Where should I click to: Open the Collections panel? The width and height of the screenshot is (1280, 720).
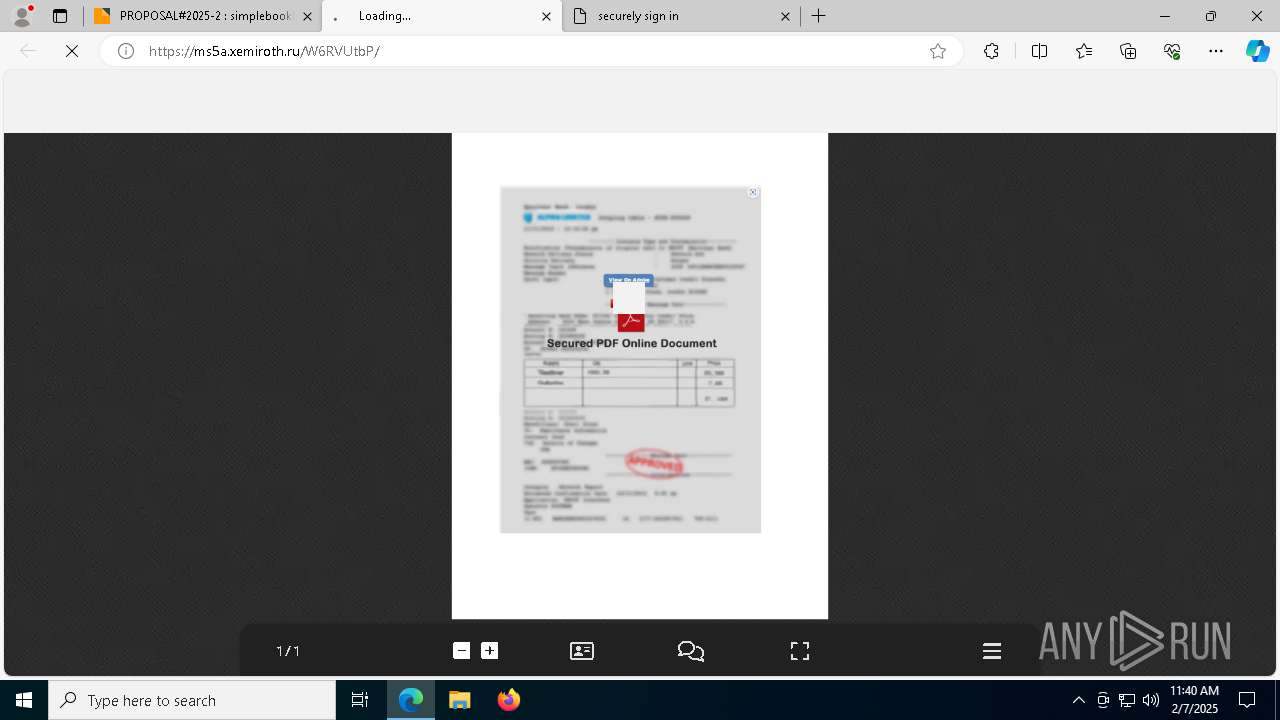[x=1128, y=51]
